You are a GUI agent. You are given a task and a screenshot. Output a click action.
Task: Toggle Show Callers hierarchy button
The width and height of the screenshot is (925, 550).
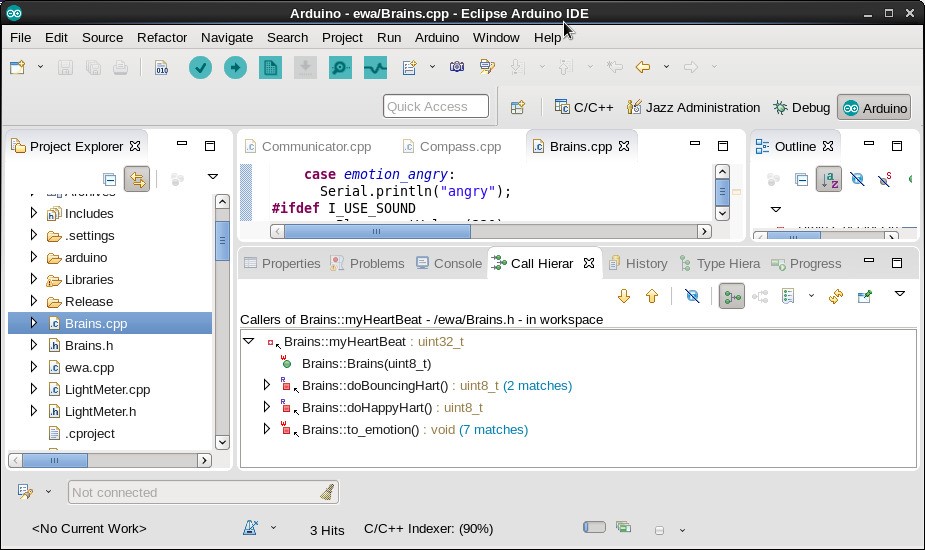732,296
